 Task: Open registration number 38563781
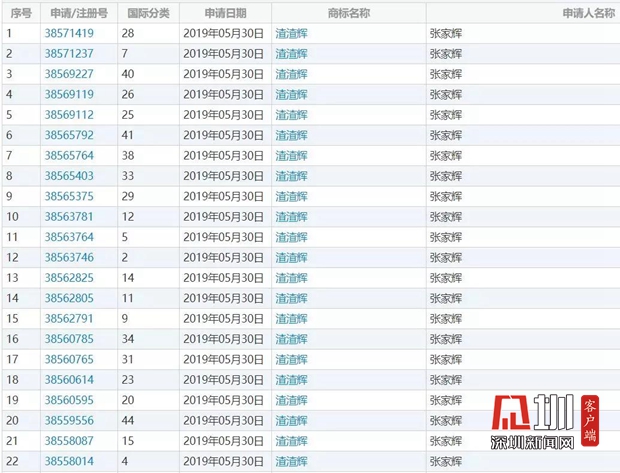click(x=69, y=217)
